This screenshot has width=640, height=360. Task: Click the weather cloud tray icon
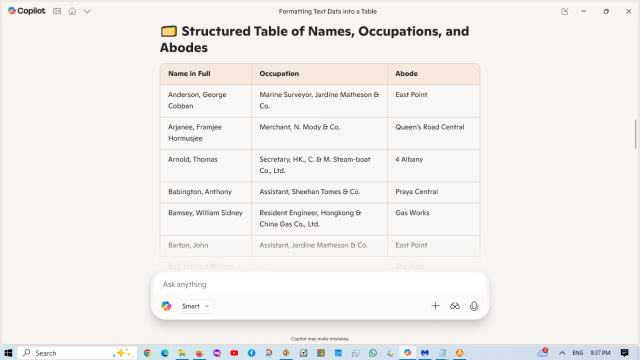(542, 353)
